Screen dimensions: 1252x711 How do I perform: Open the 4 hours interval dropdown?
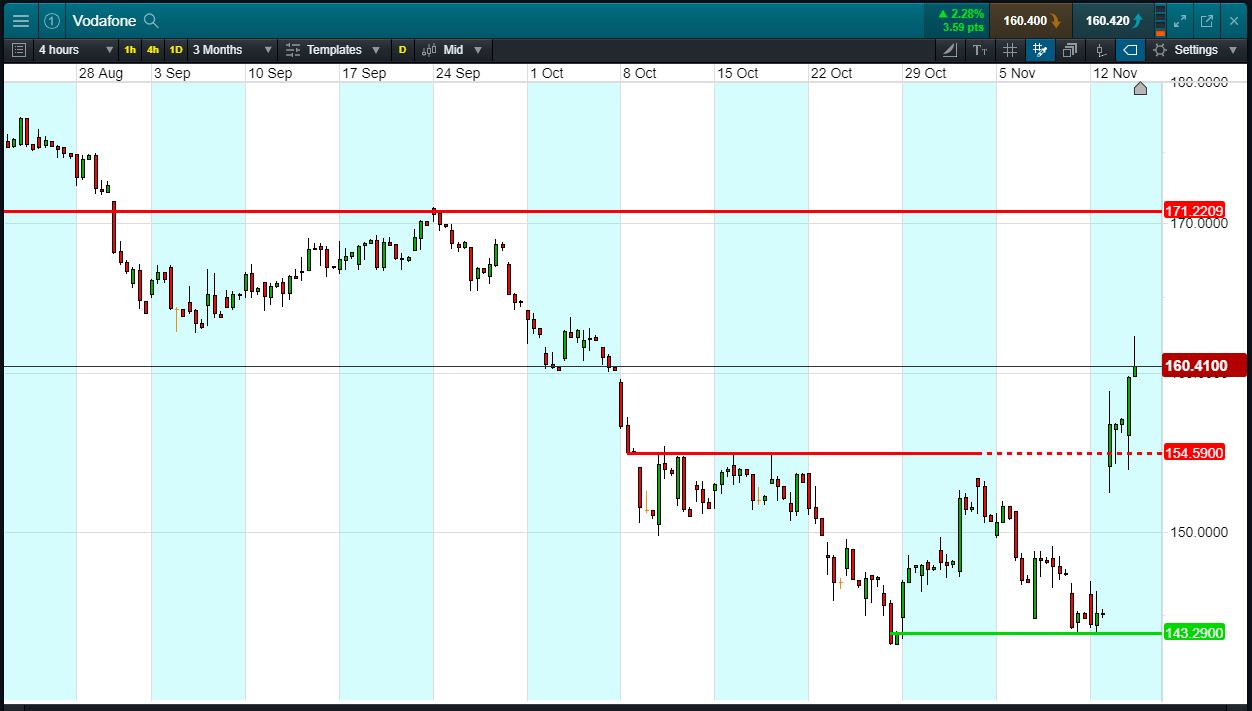(75, 50)
